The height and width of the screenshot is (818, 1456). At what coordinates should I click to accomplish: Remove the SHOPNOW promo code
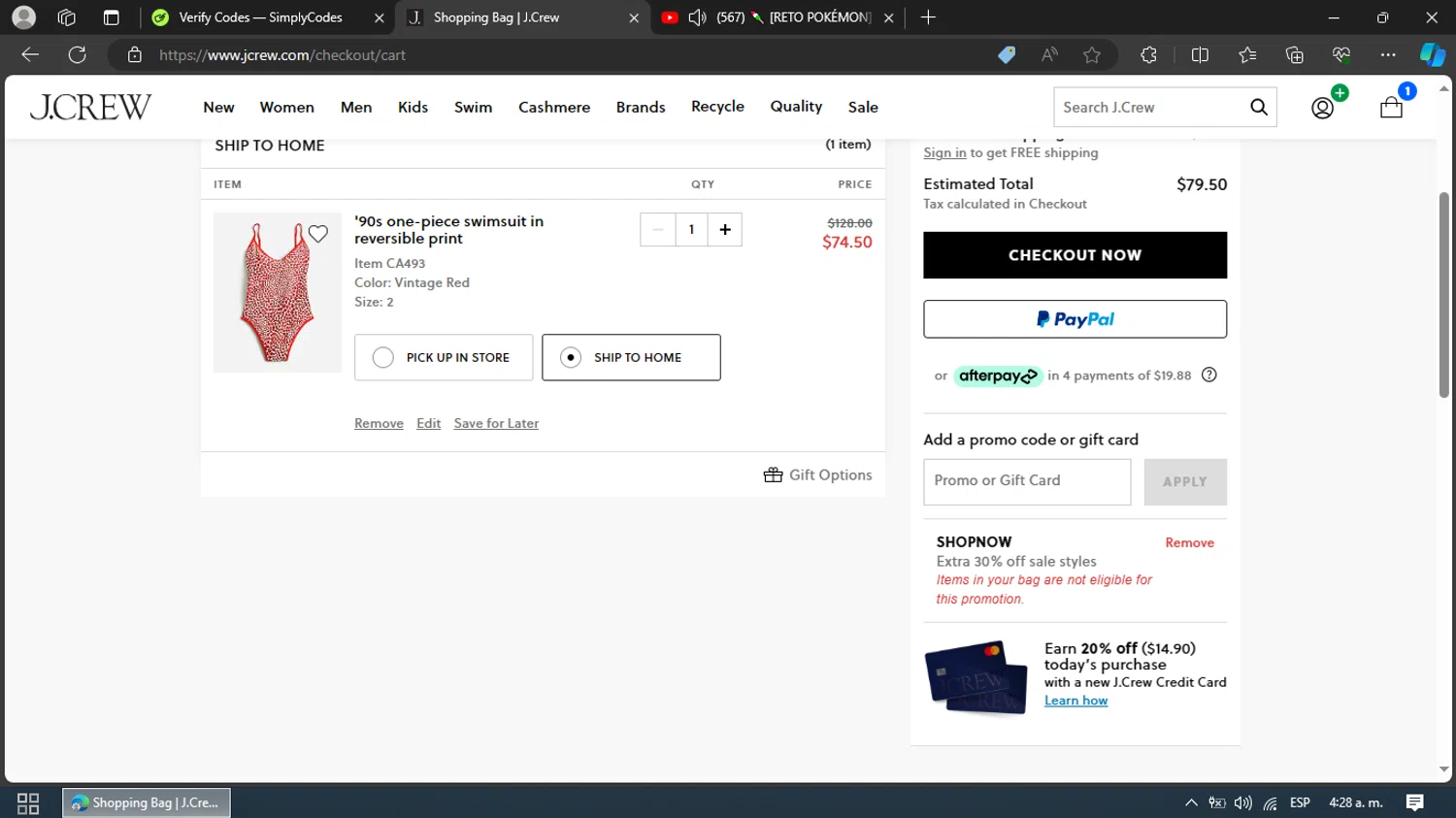click(1189, 542)
